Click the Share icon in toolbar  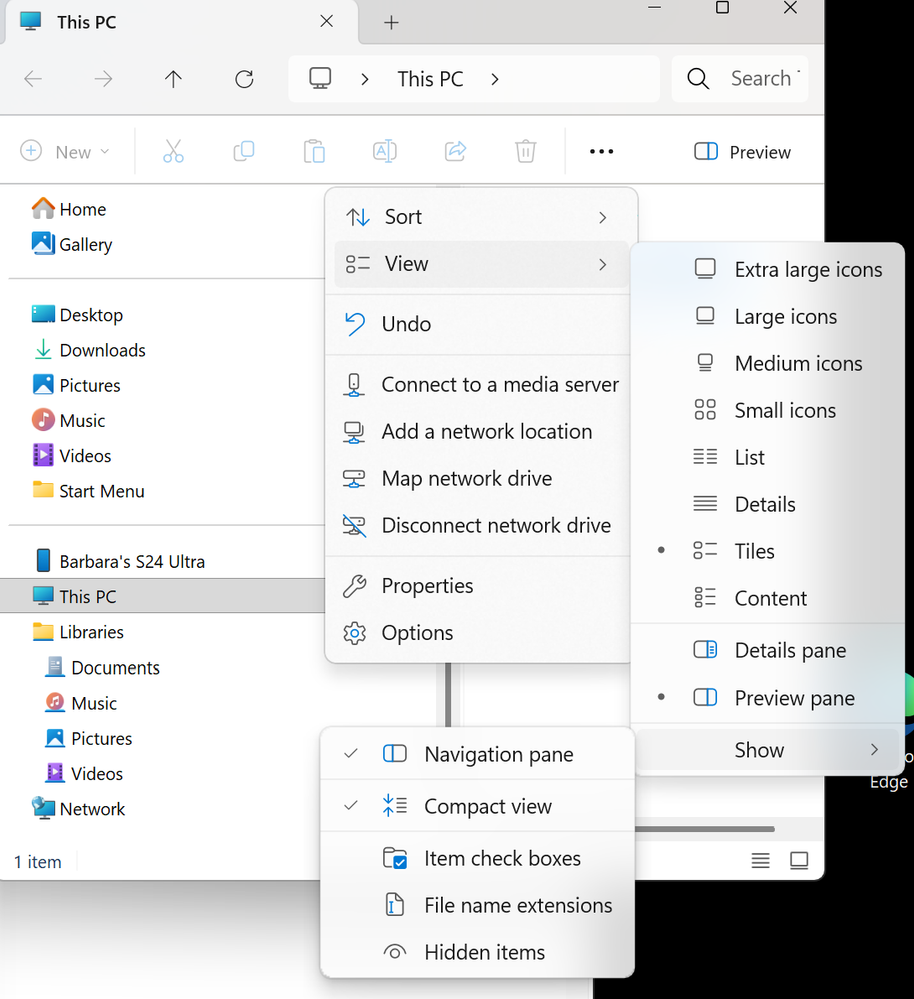[455, 152]
